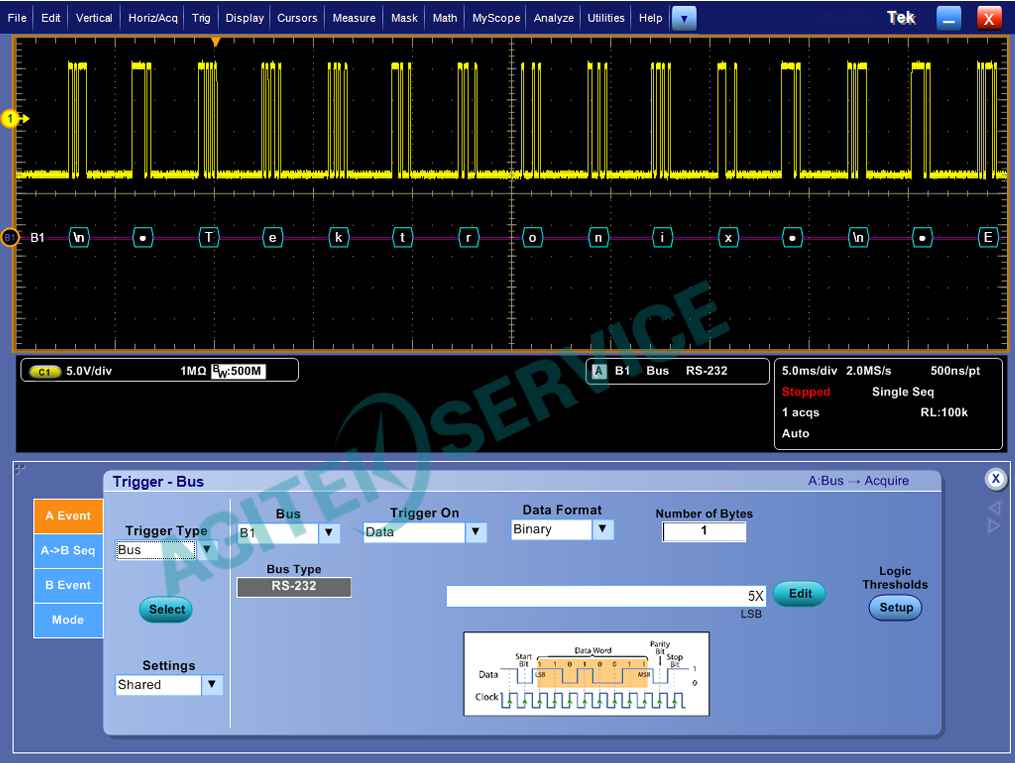Viewport: 1015px width, 764px height.
Task: Open the Cursors menu
Action: point(297,18)
